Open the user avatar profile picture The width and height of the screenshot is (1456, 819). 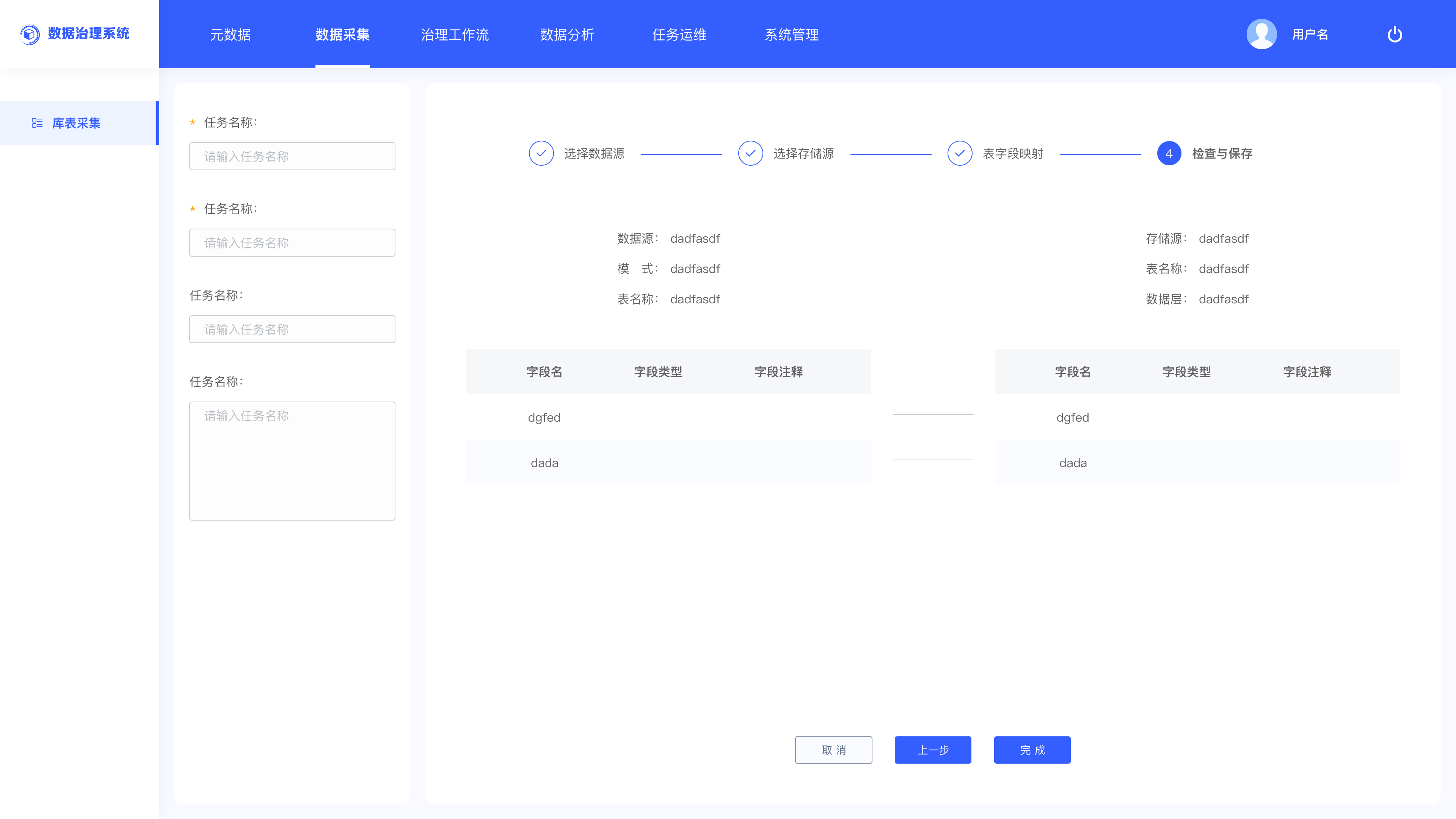tap(1261, 34)
